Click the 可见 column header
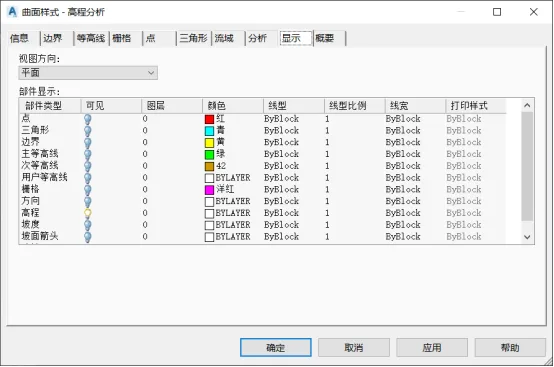The image size is (554, 367). [111, 106]
